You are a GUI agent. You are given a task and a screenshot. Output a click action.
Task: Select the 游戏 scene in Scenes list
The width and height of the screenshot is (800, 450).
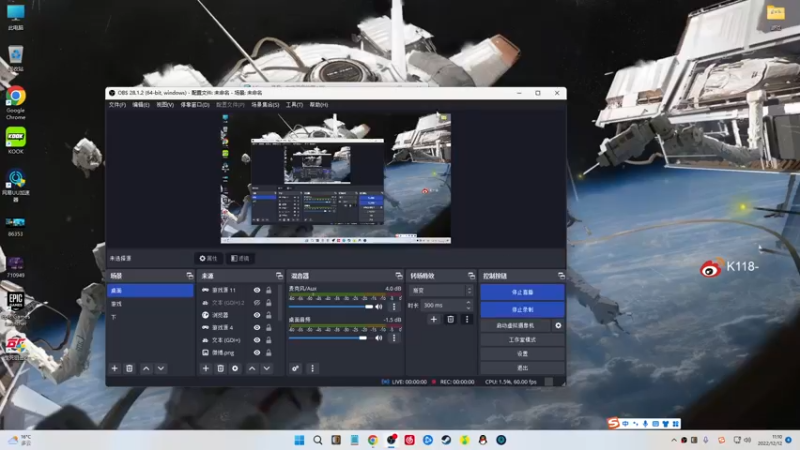pyautogui.click(x=151, y=304)
